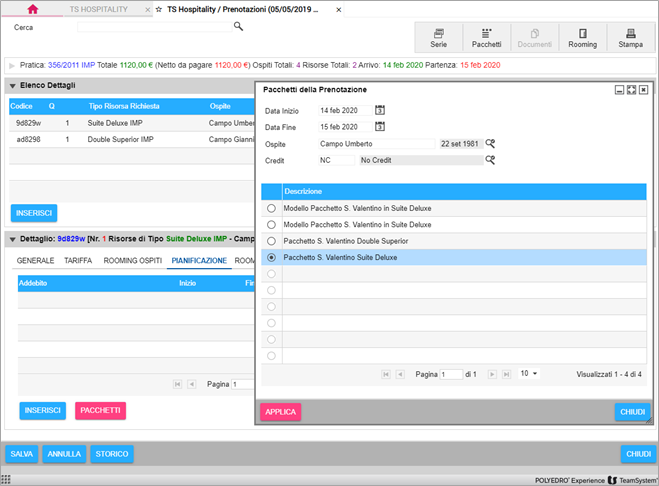Go to next page in the Pacchetti dialog
This screenshot has height=486, width=659.
(492, 374)
